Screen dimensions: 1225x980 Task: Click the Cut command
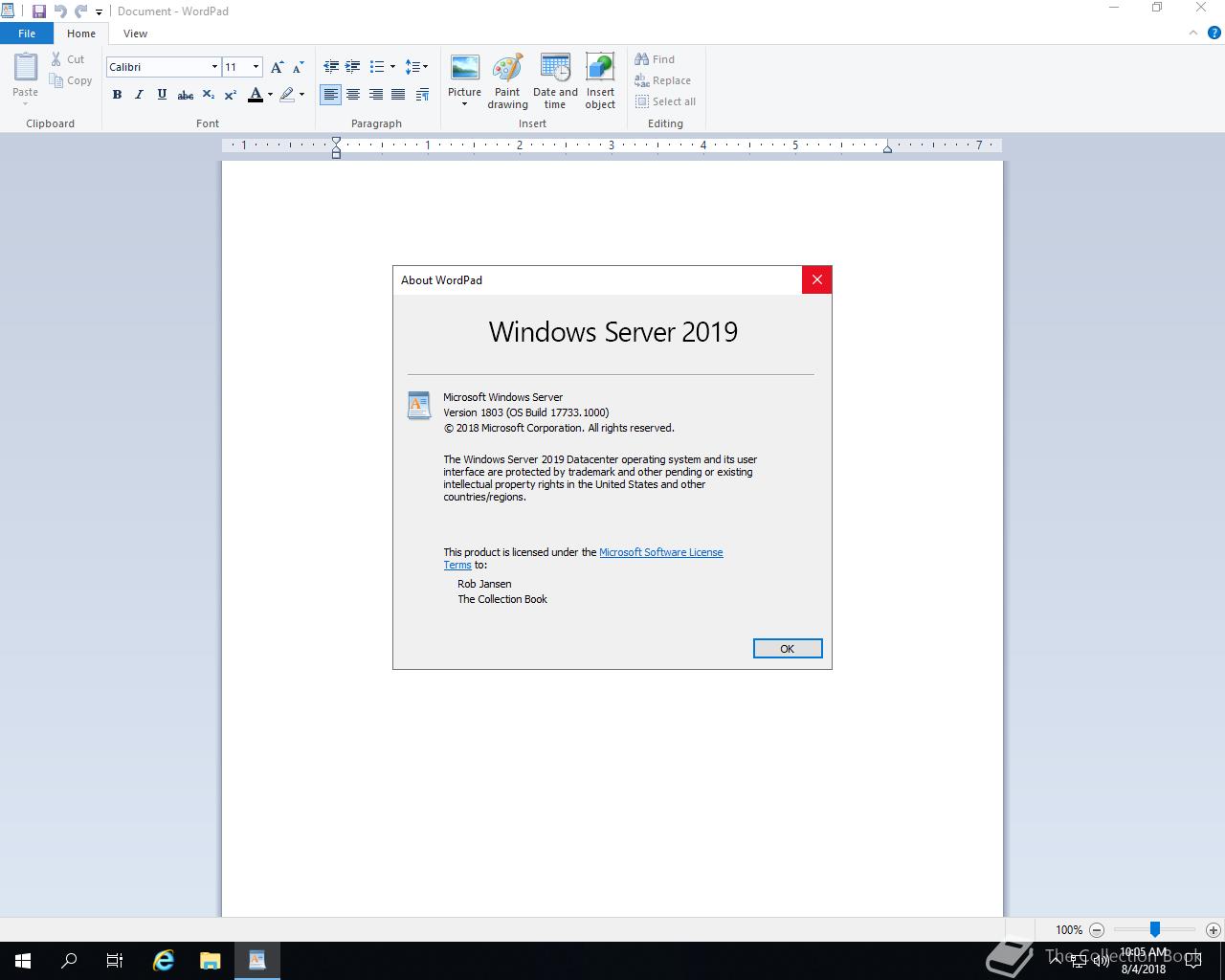(x=68, y=59)
